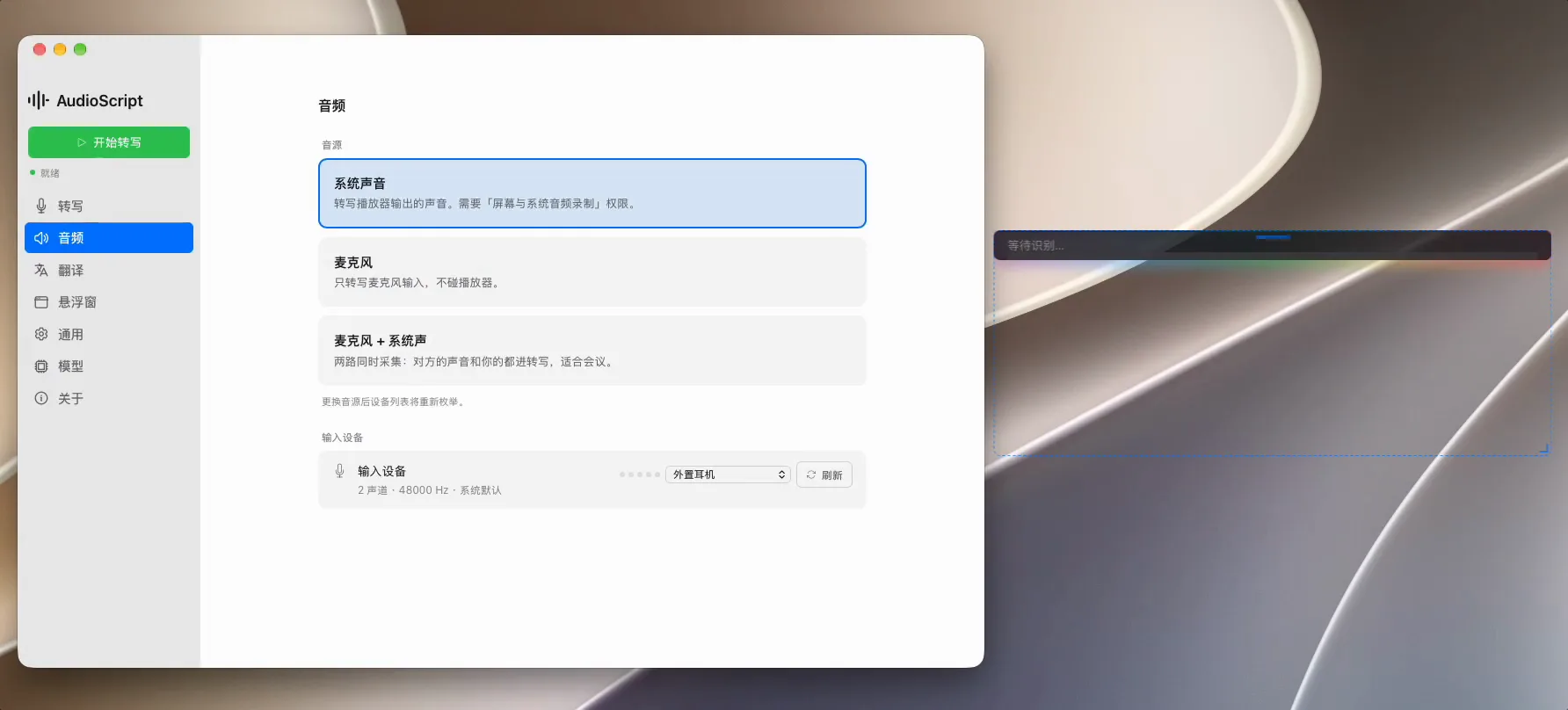Click the info icon beside 关于
1568x710 pixels.
[x=41, y=398]
